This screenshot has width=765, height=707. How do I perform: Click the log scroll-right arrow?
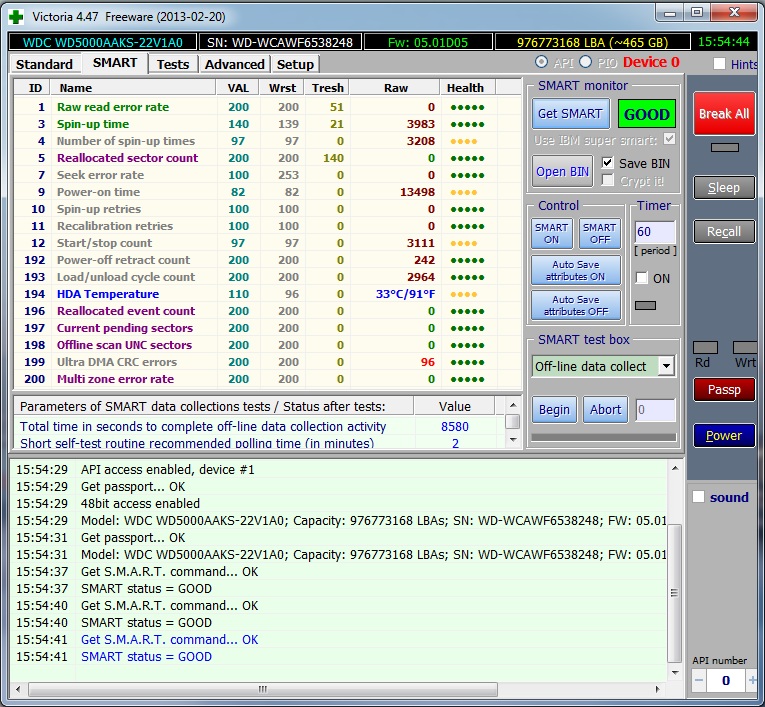point(657,689)
